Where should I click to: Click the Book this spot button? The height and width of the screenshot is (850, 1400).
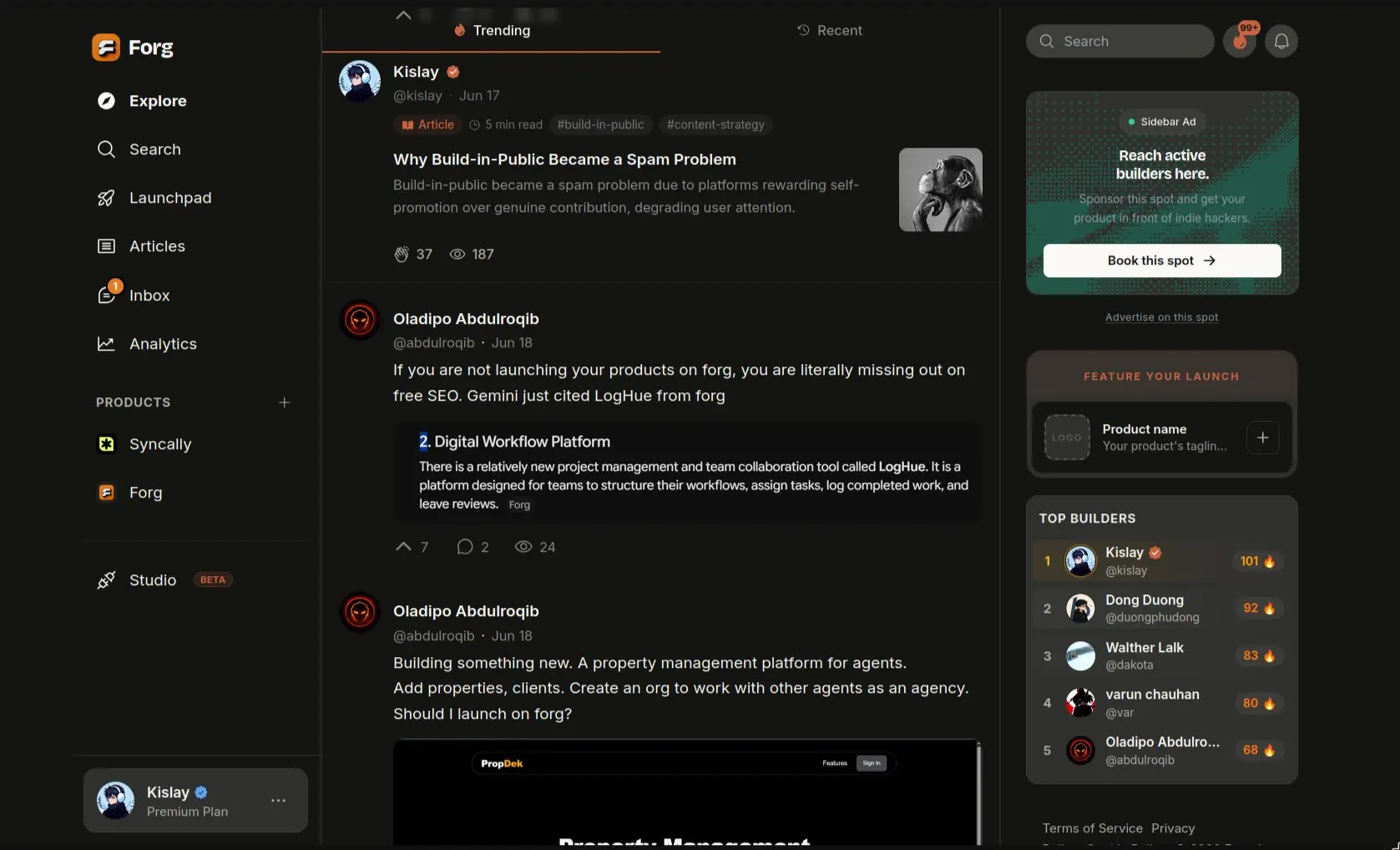pos(1162,261)
